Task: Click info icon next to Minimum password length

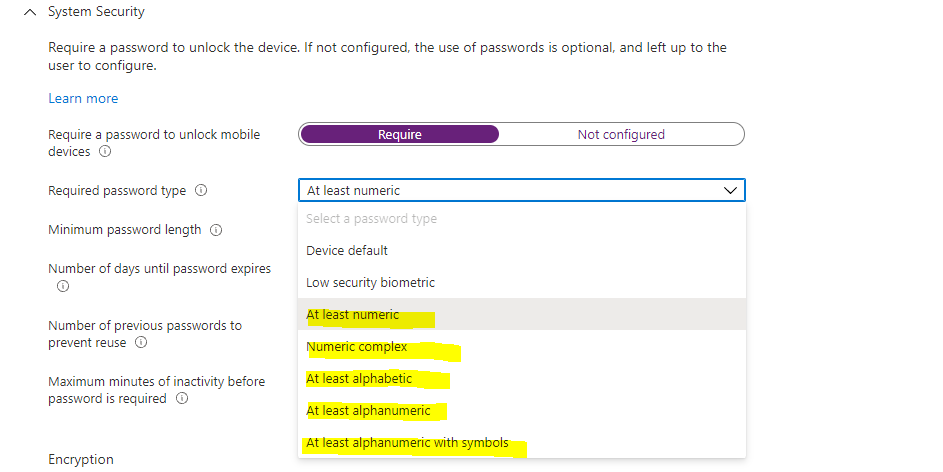Action: [216, 230]
